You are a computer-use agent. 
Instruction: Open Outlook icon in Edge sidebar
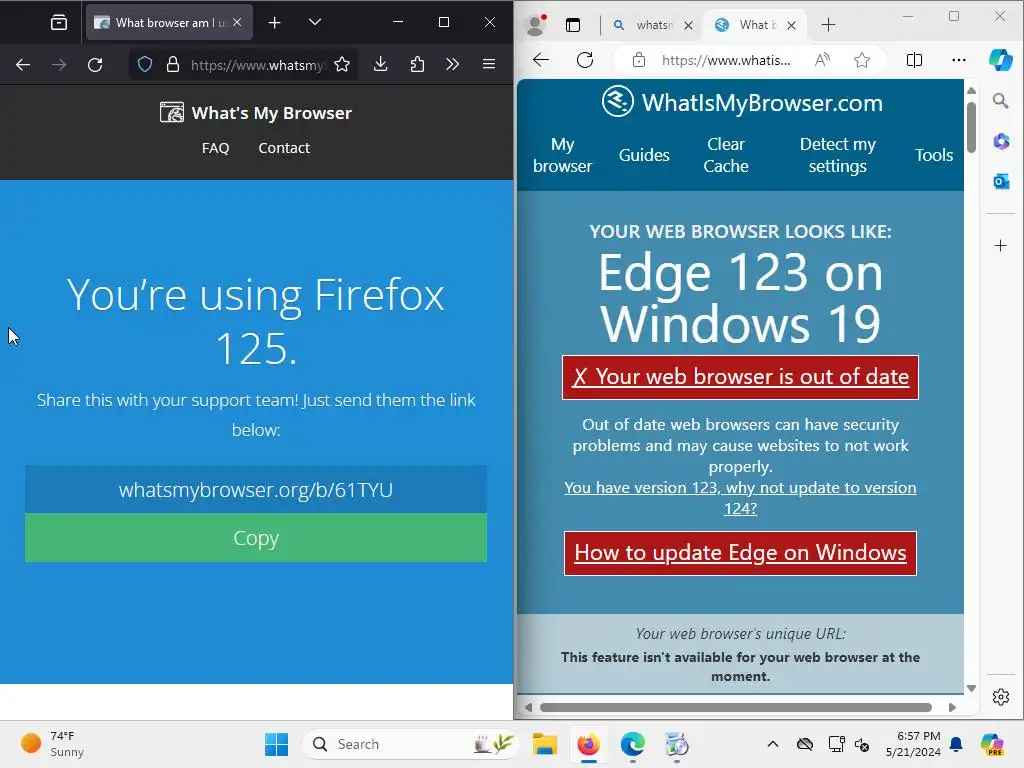tap(1000, 182)
